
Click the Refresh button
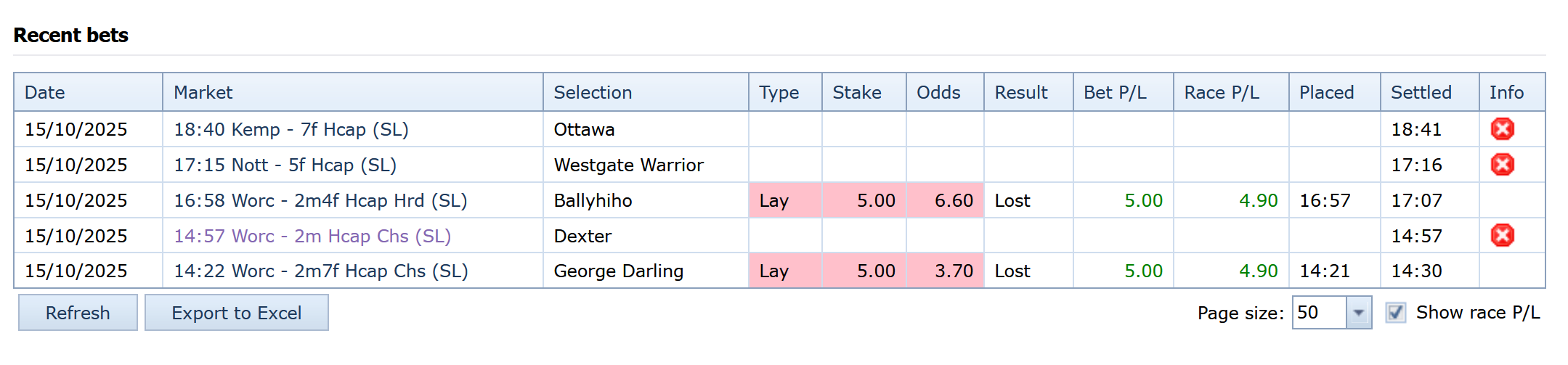coord(78,313)
